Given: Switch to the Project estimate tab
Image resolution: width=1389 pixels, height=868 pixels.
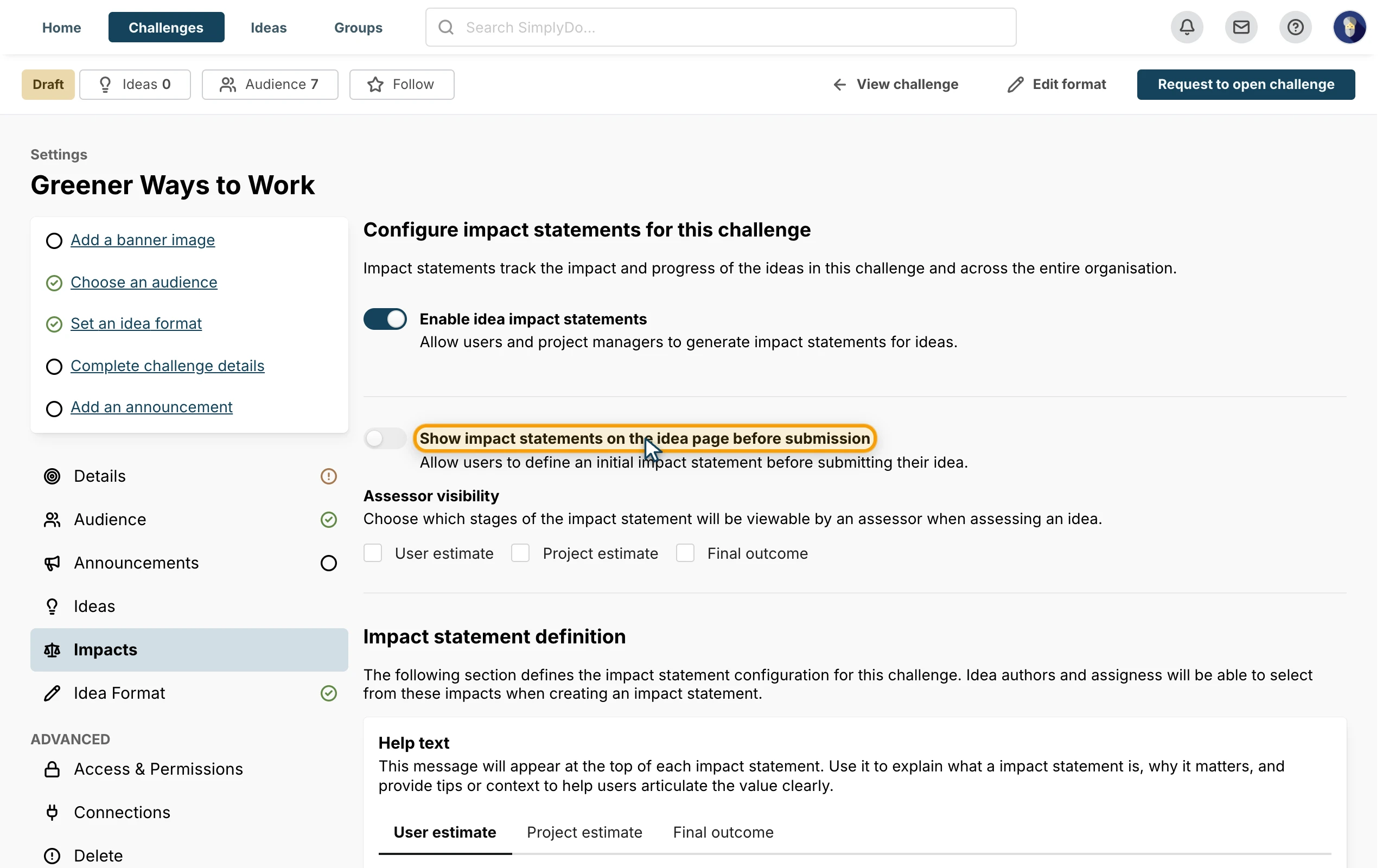Looking at the screenshot, I should point(584,832).
